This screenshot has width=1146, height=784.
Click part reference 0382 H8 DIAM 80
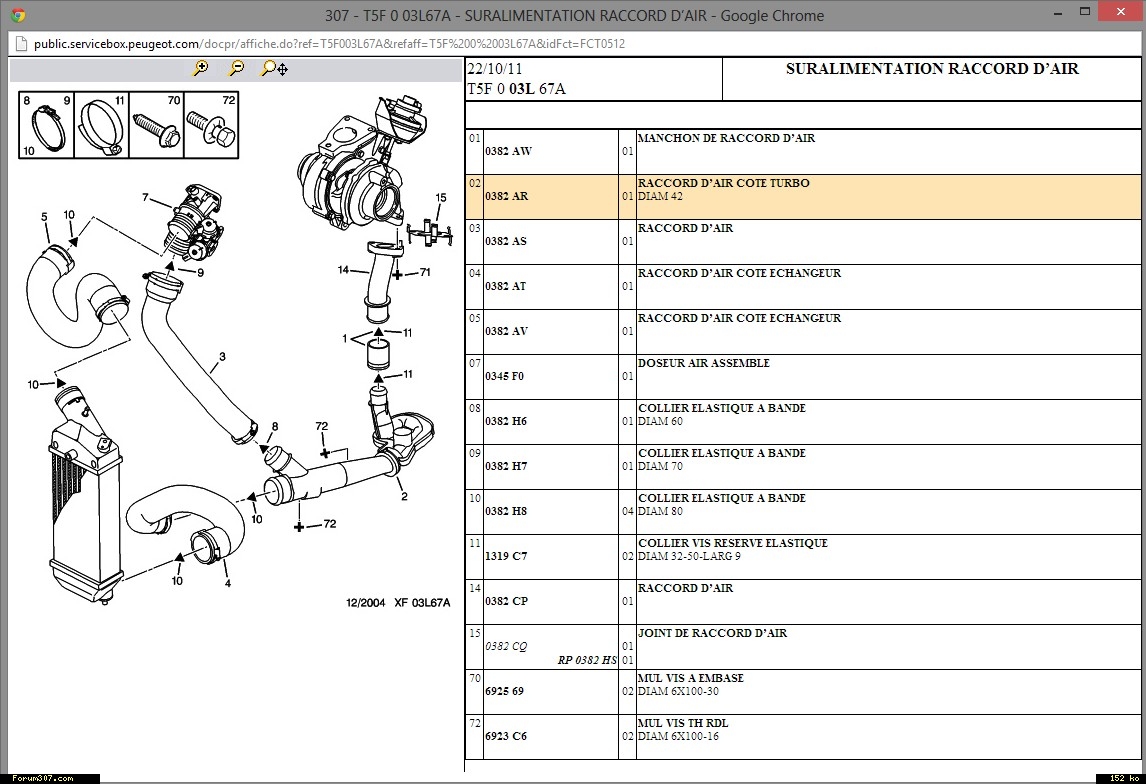505,512
